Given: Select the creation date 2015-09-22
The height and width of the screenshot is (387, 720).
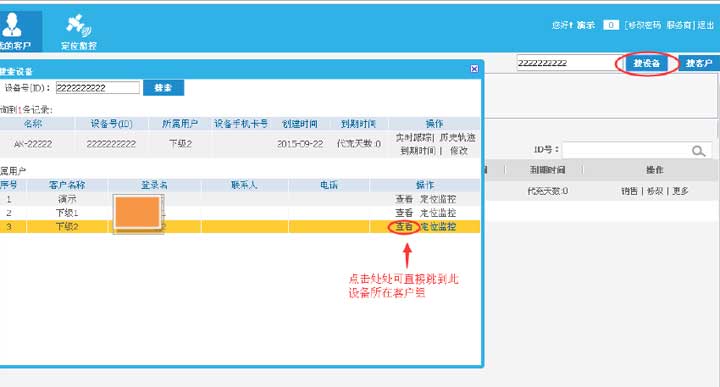Looking at the screenshot, I should coord(300,144).
